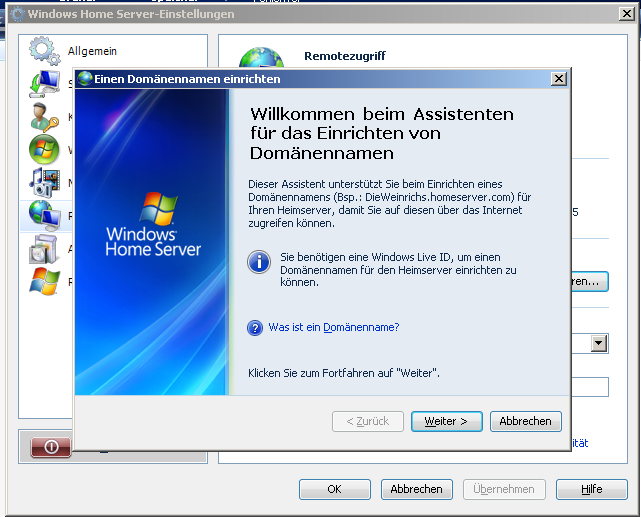Open the add-ins package icon in sidebar
This screenshot has width=641, height=517.
click(43, 247)
